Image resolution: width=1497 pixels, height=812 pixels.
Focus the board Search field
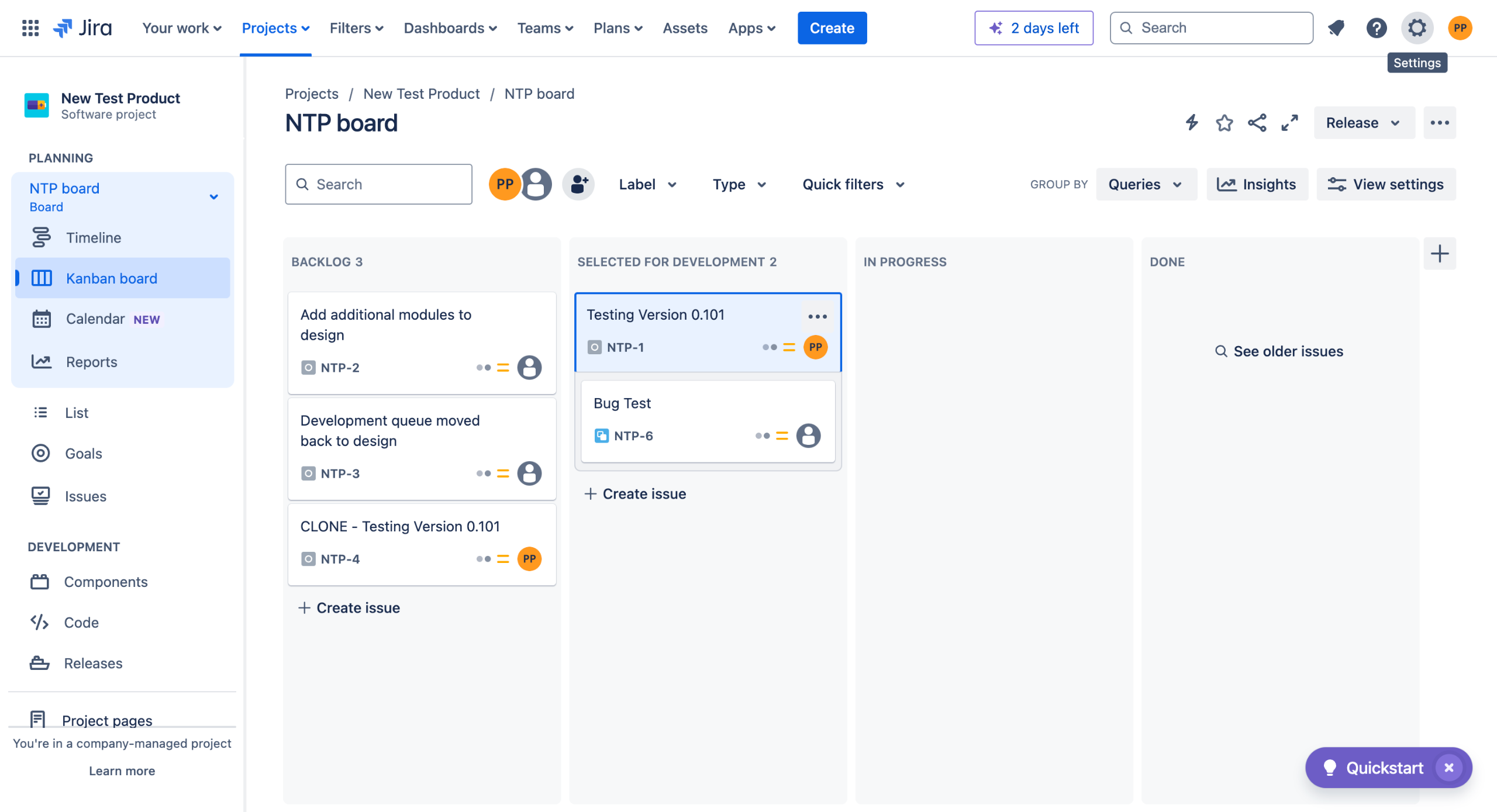[378, 184]
